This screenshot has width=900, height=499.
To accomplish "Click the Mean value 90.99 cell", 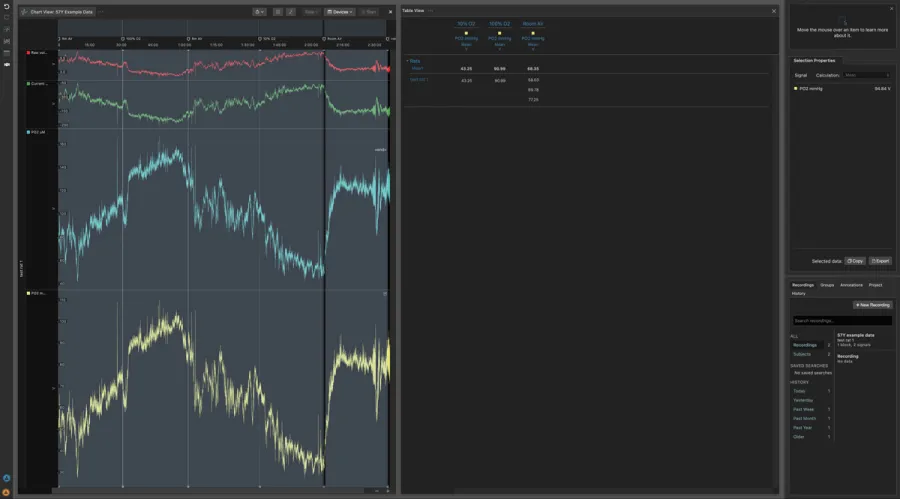I will pyautogui.click(x=499, y=68).
